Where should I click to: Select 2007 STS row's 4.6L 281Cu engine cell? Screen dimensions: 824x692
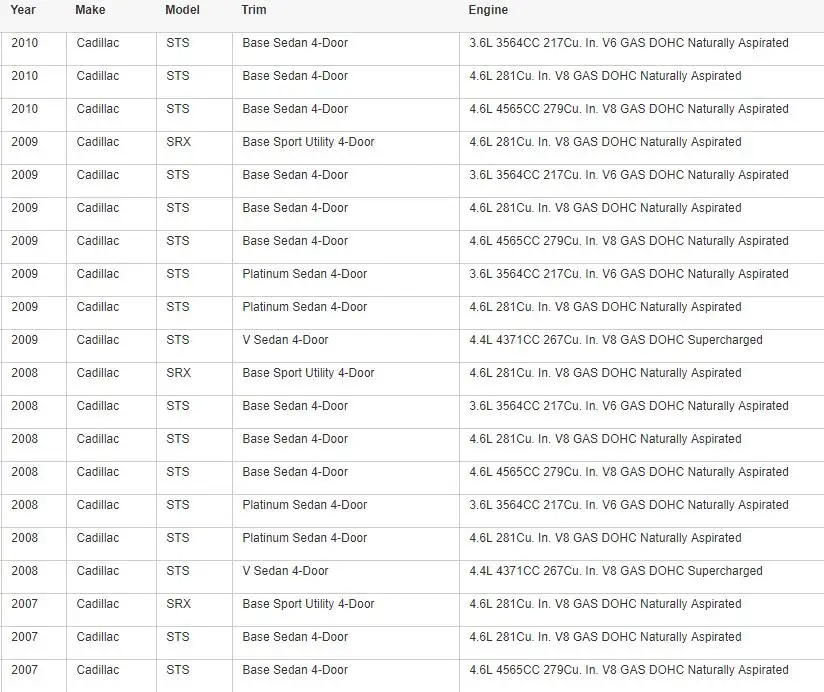click(605, 637)
